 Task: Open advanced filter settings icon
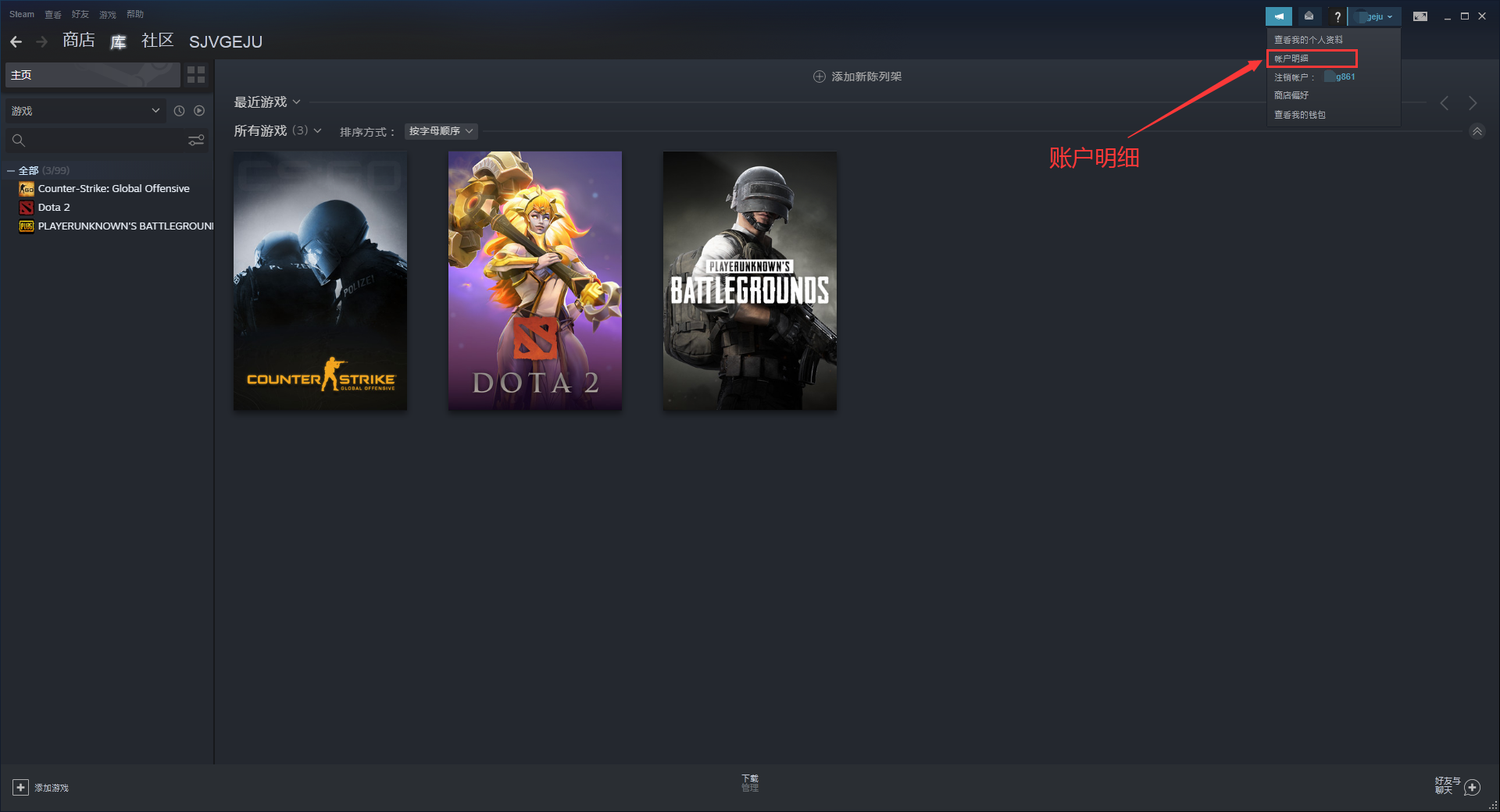pos(196,141)
